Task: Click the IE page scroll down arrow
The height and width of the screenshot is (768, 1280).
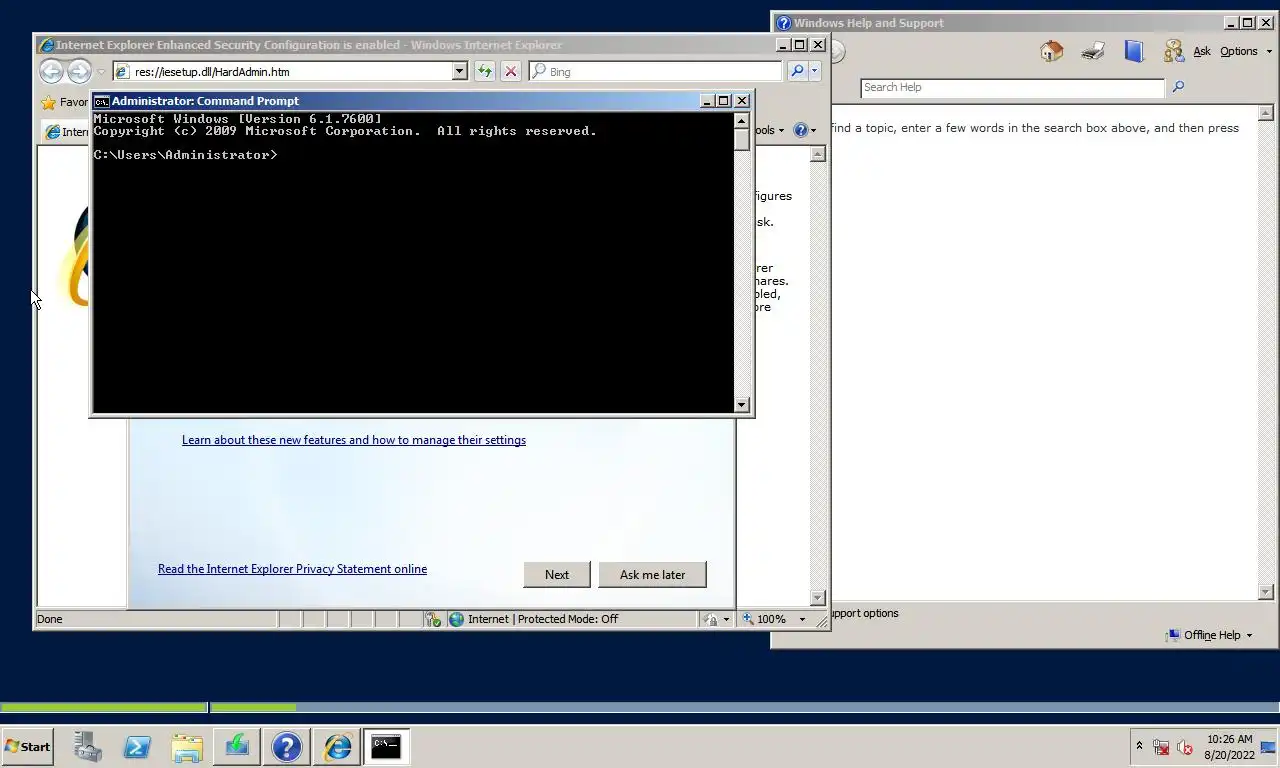Action: pyautogui.click(x=818, y=597)
